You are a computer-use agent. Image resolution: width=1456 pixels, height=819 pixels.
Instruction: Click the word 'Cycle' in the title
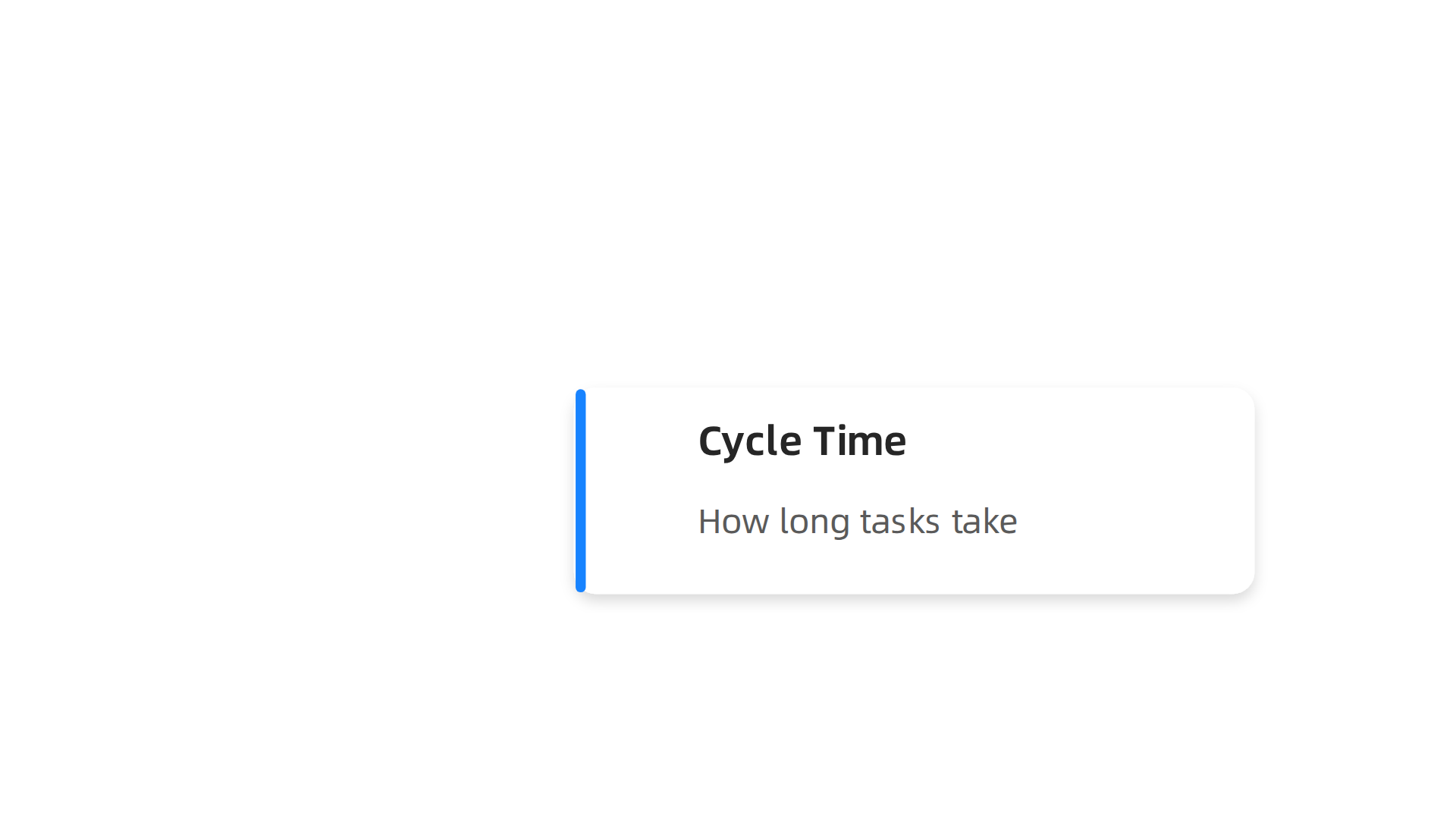(749, 441)
